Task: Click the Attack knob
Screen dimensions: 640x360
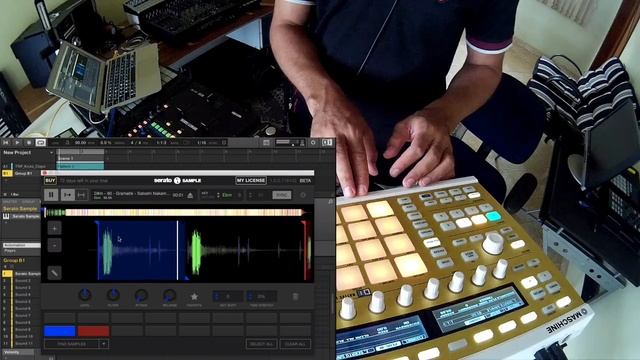Action: [141, 295]
